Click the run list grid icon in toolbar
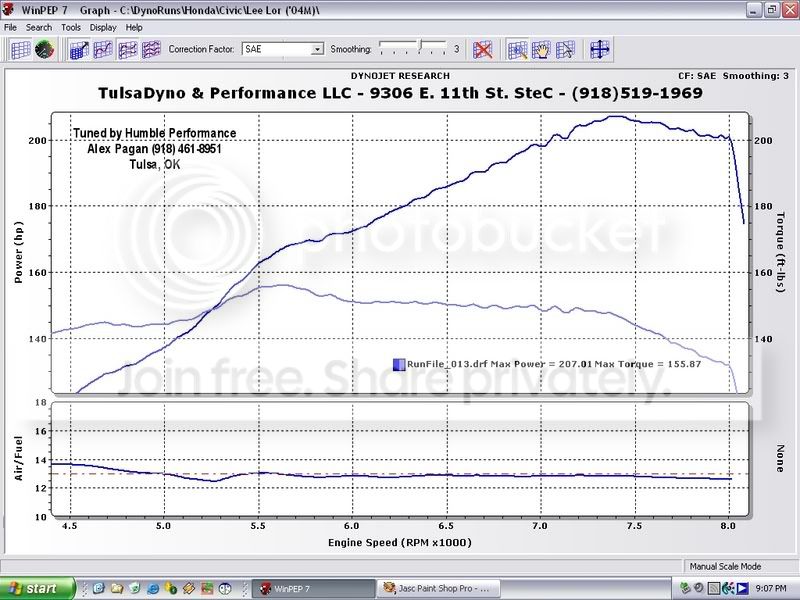800x600 pixels. coord(20,49)
